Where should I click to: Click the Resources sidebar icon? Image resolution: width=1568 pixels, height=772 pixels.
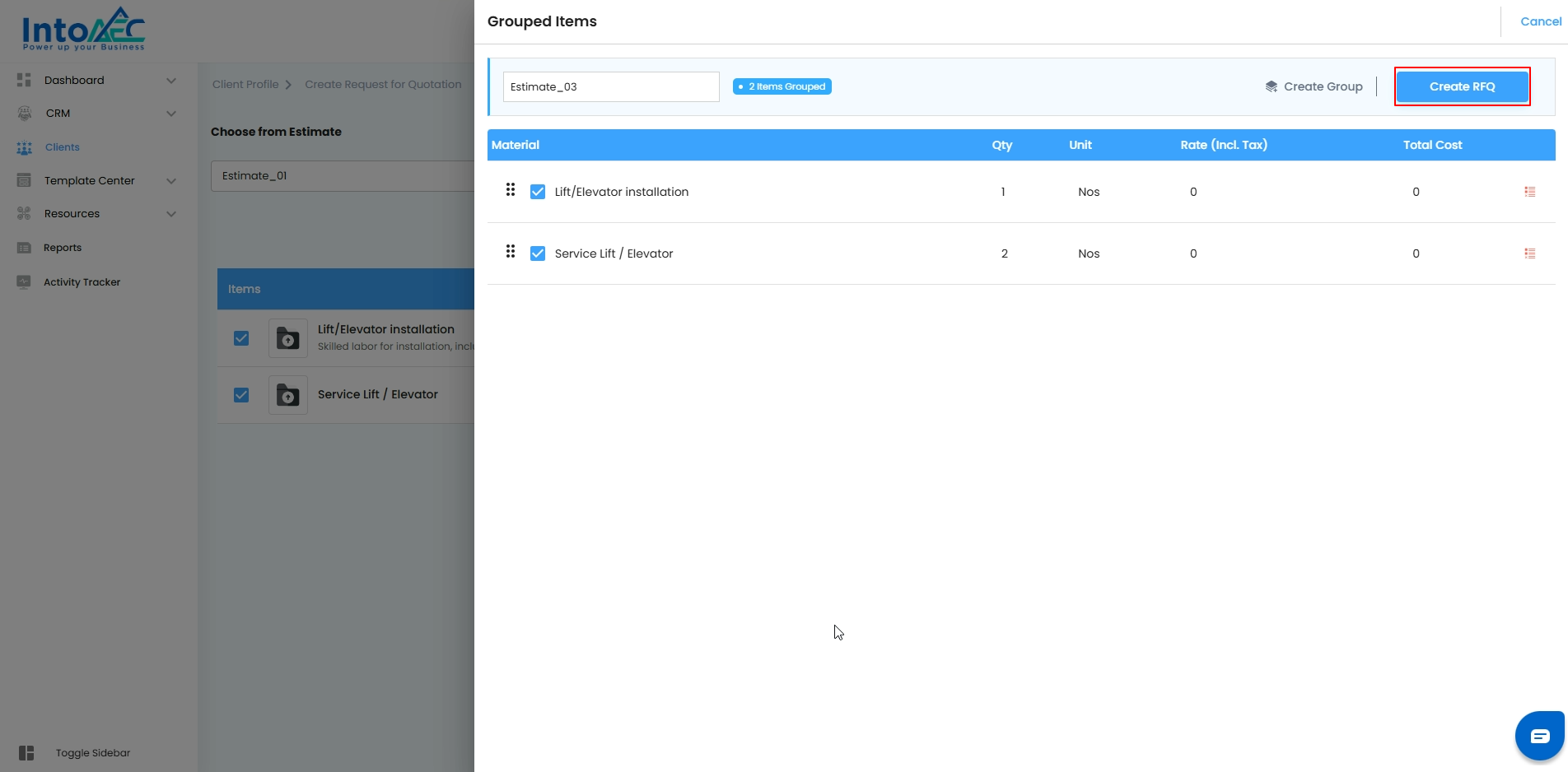point(24,214)
